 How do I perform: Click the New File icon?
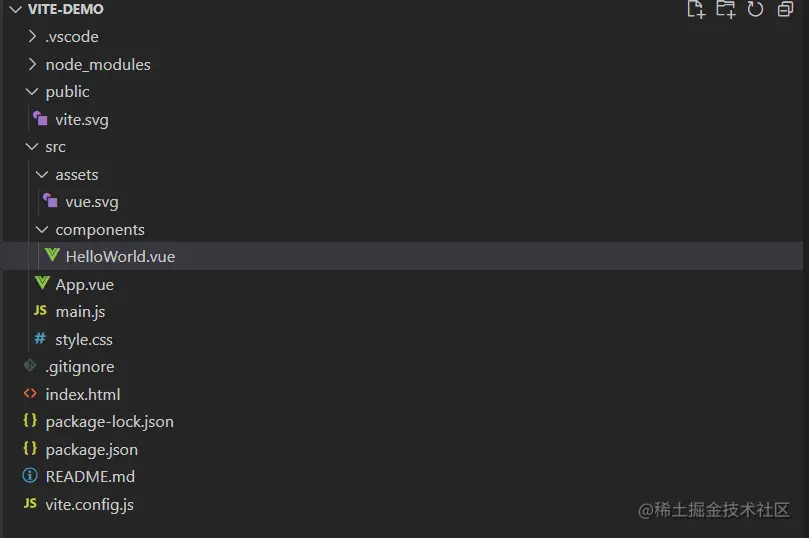695,10
